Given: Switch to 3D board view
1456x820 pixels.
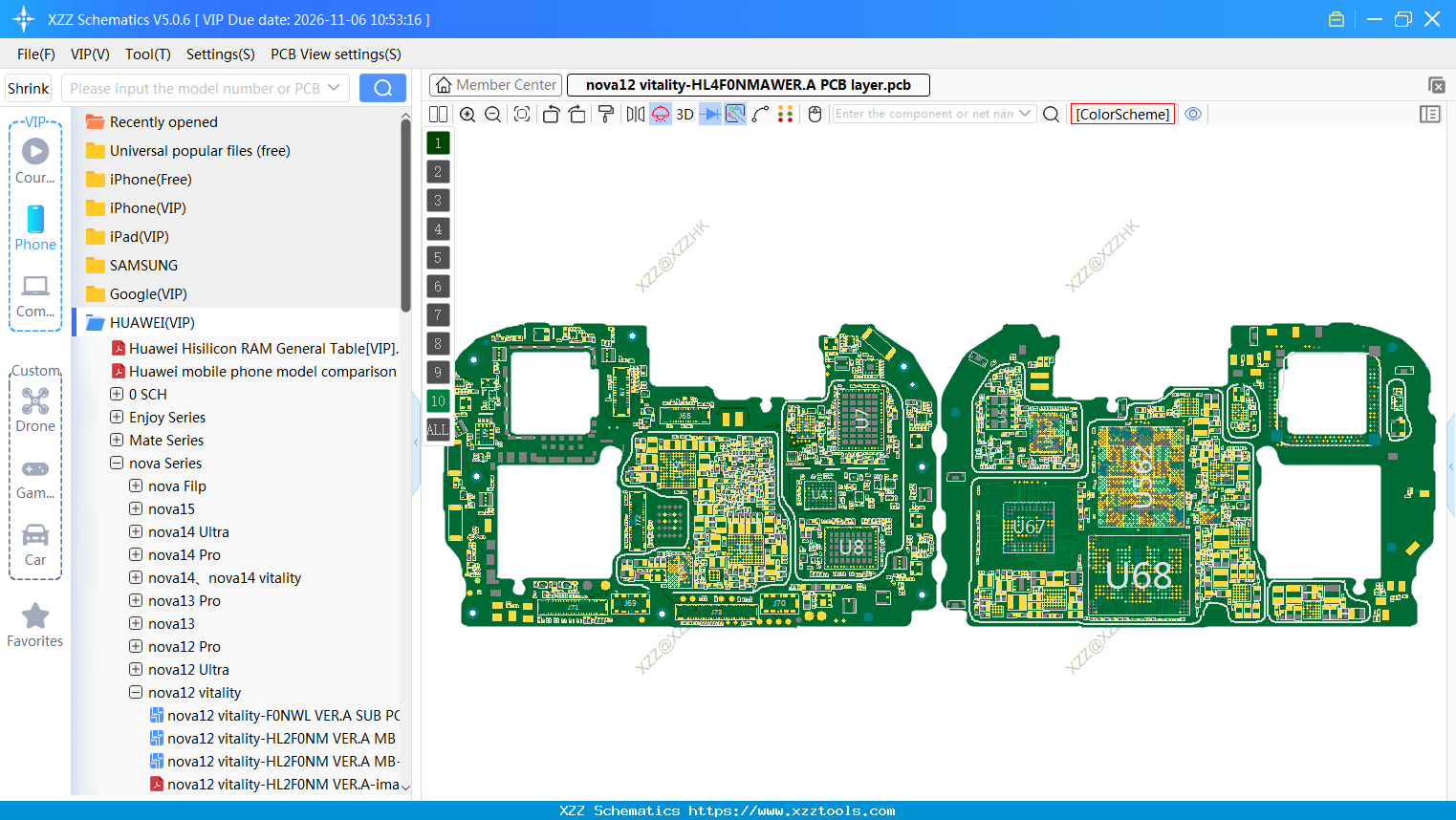Looking at the screenshot, I should pyautogui.click(x=684, y=114).
